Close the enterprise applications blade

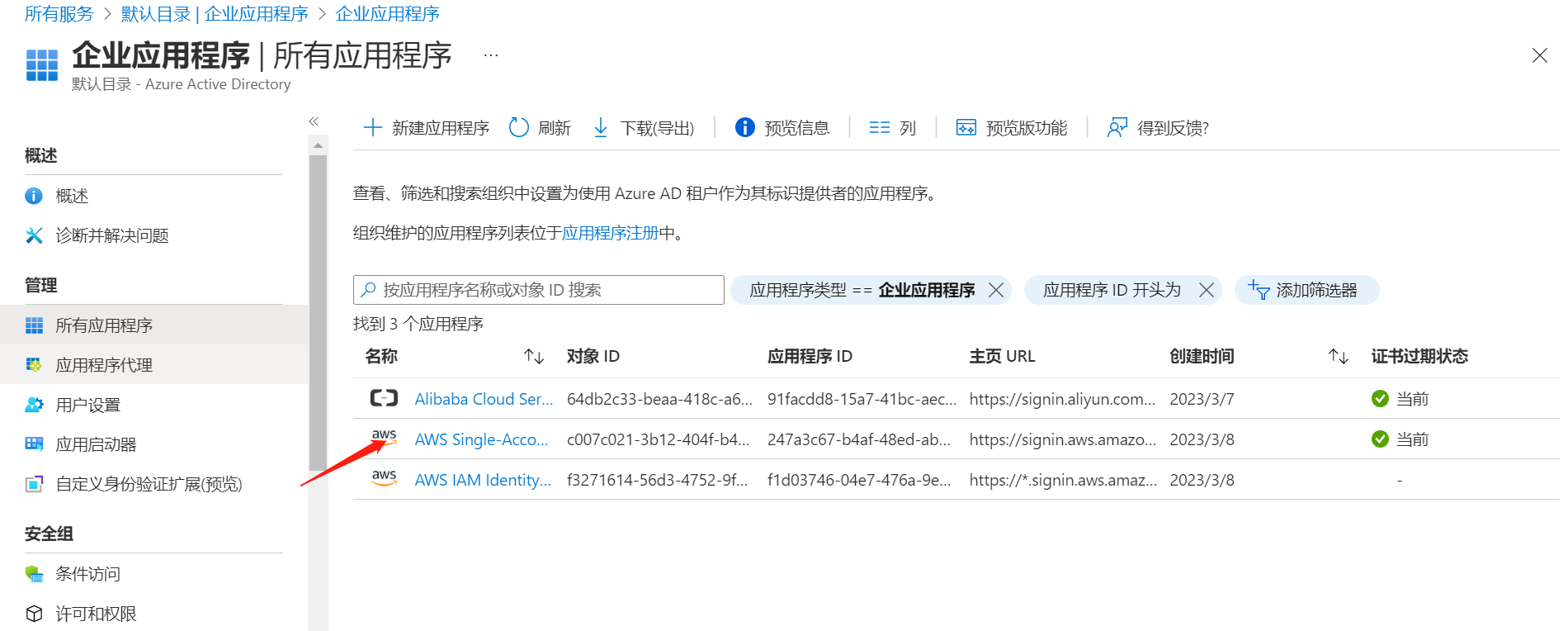click(x=1539, y=55)
